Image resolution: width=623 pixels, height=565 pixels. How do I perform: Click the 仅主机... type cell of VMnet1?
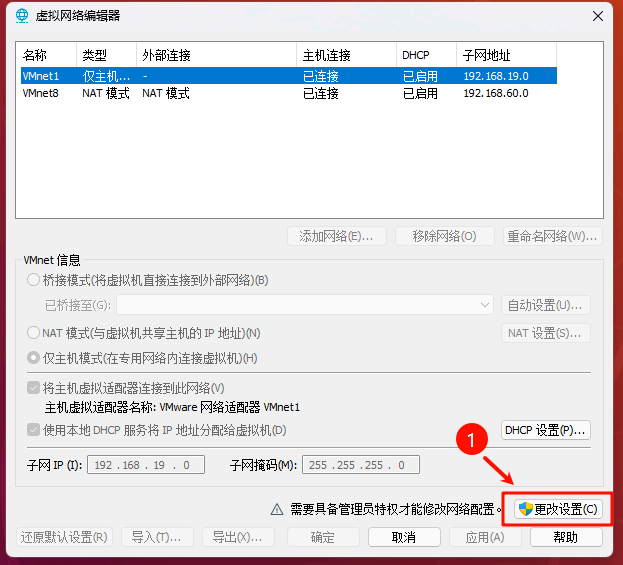point(106,75)
